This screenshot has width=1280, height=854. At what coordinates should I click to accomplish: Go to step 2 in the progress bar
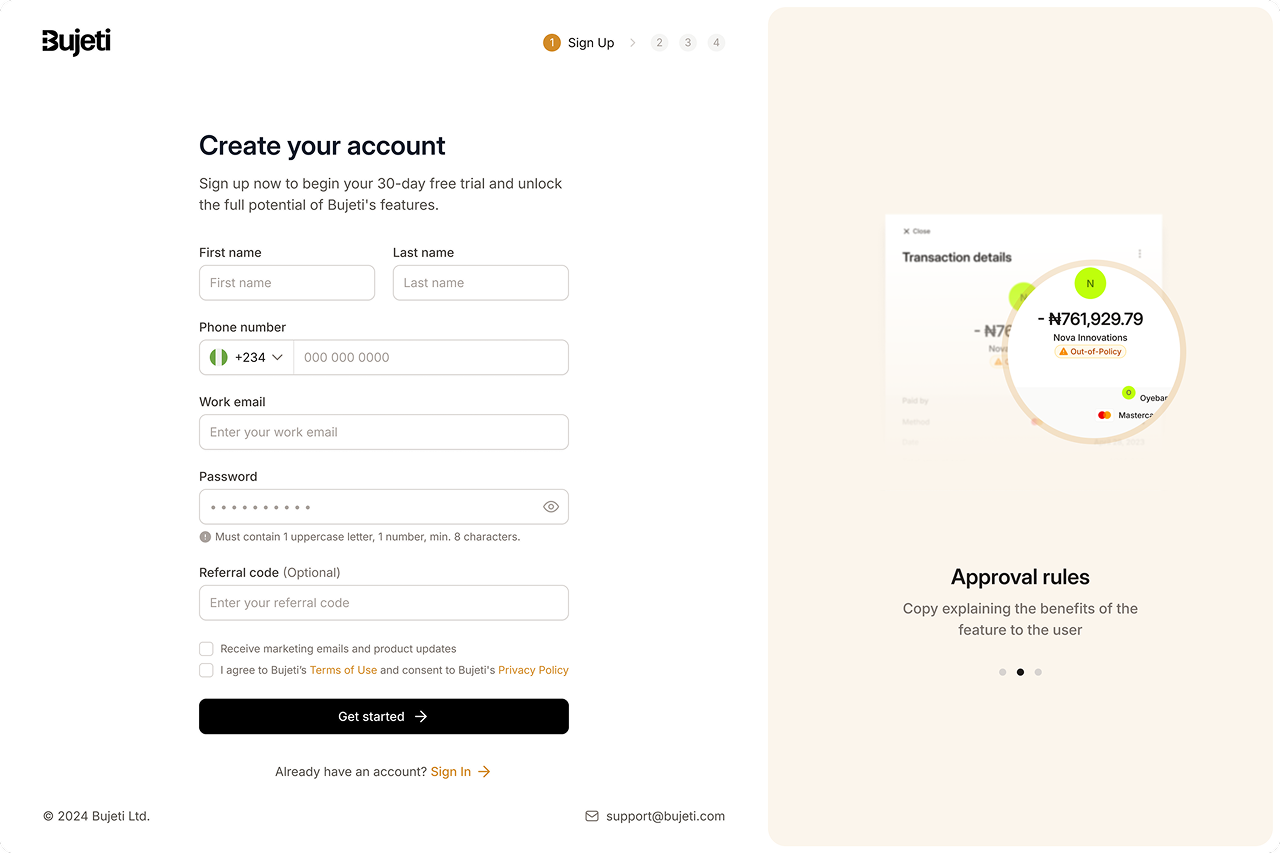click(x=659, y=43)
